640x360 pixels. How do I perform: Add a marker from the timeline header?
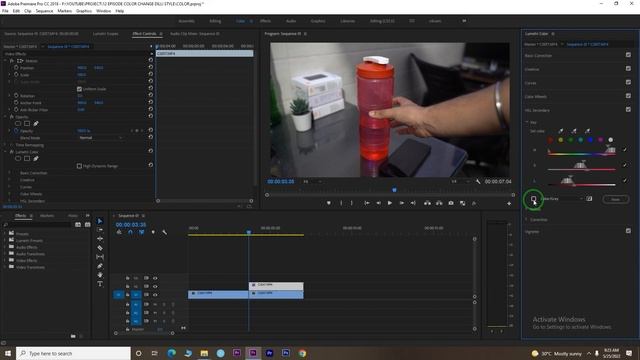click(x=153, y=232)
